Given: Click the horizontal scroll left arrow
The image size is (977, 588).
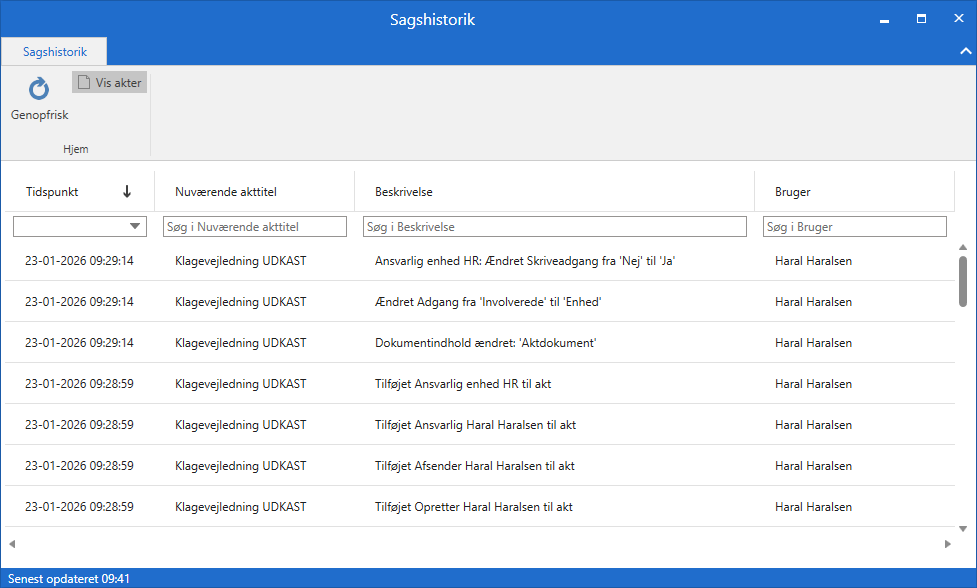Looking at the screenshot, I should click(x=12, y=544).
